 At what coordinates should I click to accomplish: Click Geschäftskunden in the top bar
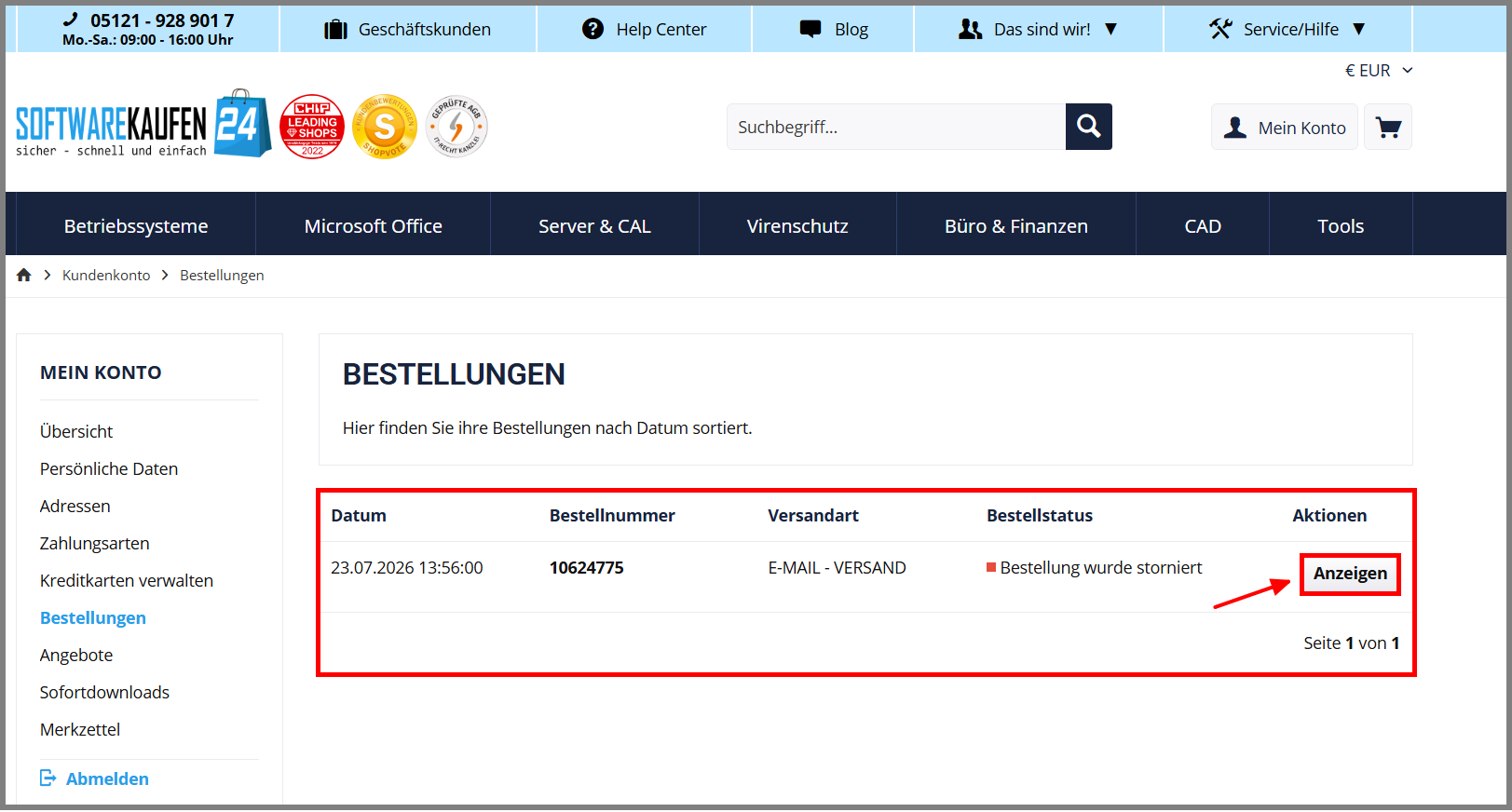(425, 30)
